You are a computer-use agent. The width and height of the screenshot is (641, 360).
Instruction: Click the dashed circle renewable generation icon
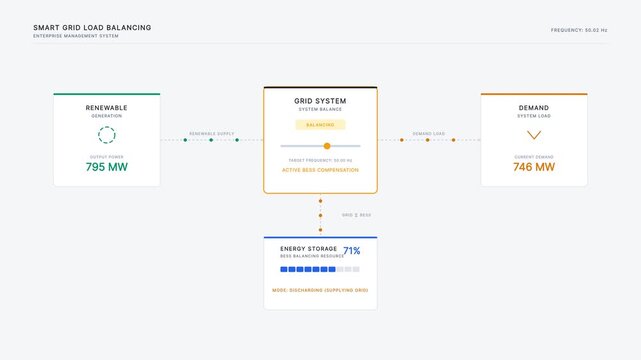click(107, 135)
